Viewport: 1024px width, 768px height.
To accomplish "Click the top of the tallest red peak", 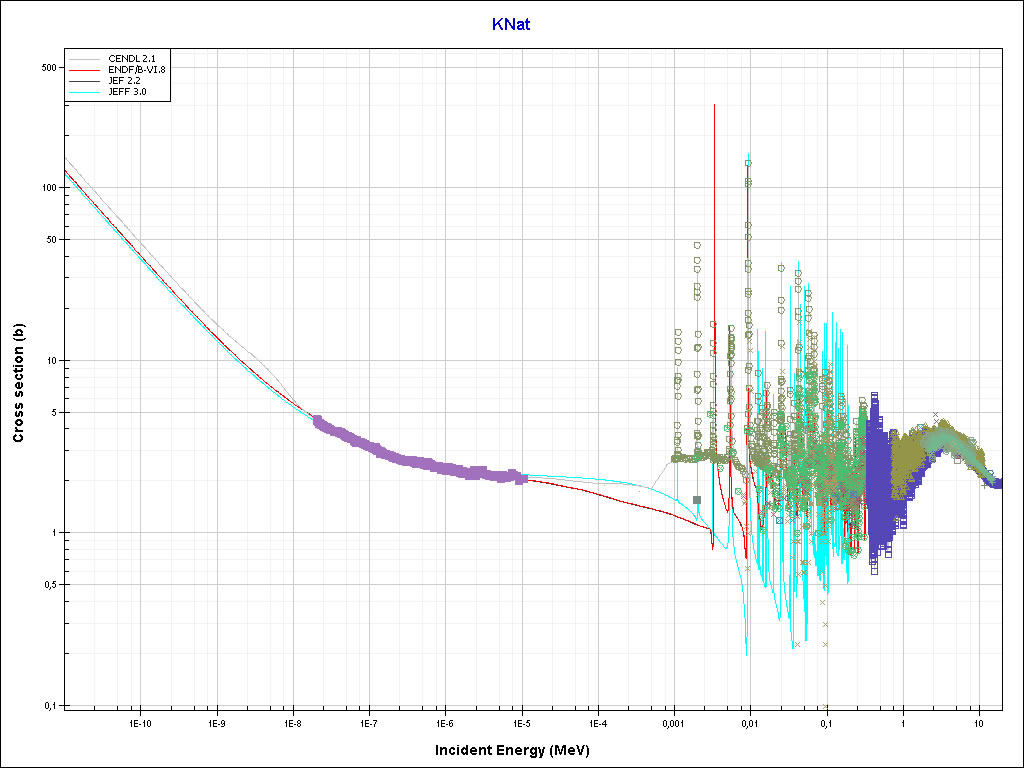I will (714, 106).
